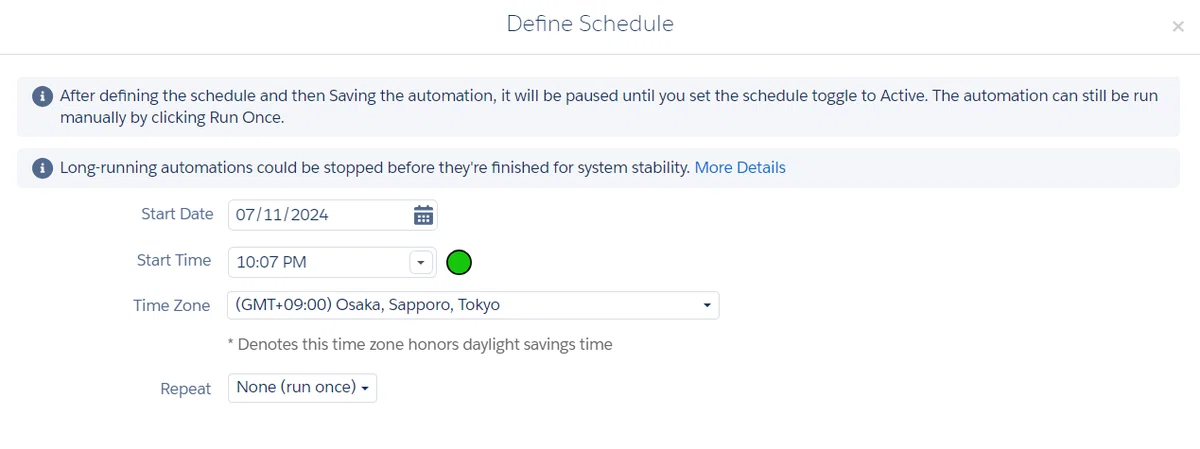This screenshot has width=1200, height=449.
Task: Open the More Details link
Action: click(x=740, y=168)
